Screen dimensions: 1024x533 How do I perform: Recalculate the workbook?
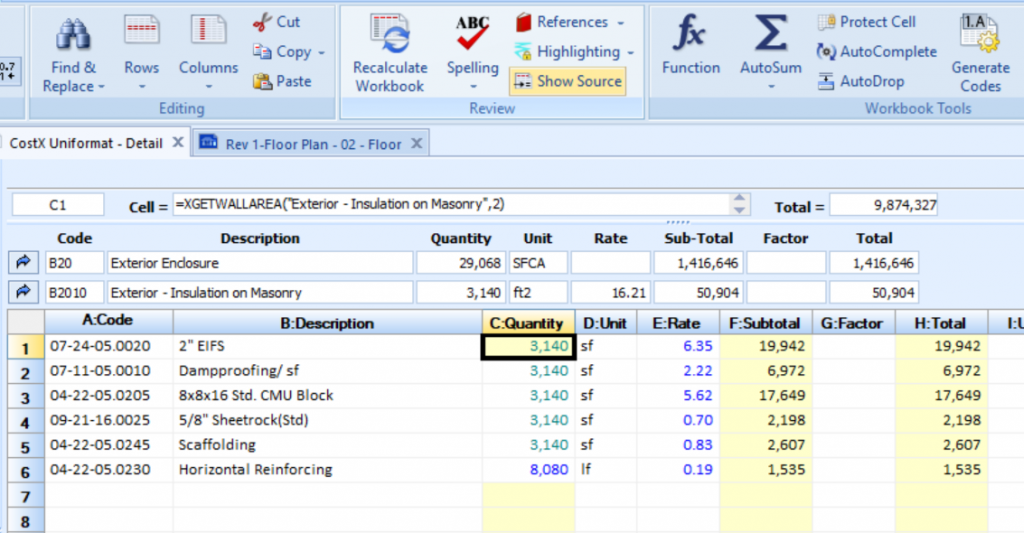point(390,54)
